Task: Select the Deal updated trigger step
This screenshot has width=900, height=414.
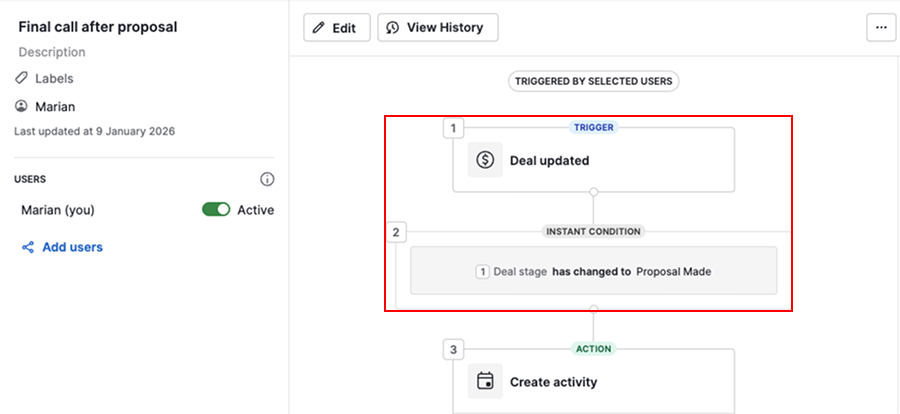Action: click(x=593, y=160)
